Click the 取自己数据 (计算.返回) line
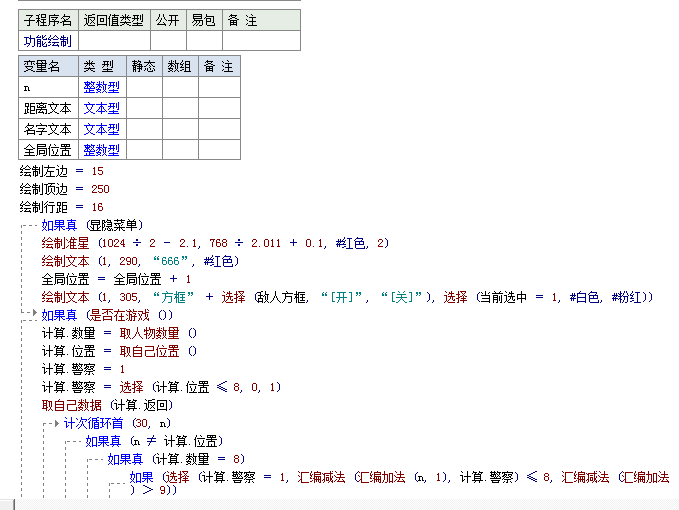Image resolution: width=679 pixels, height=510 pixels. pos(107,405)
